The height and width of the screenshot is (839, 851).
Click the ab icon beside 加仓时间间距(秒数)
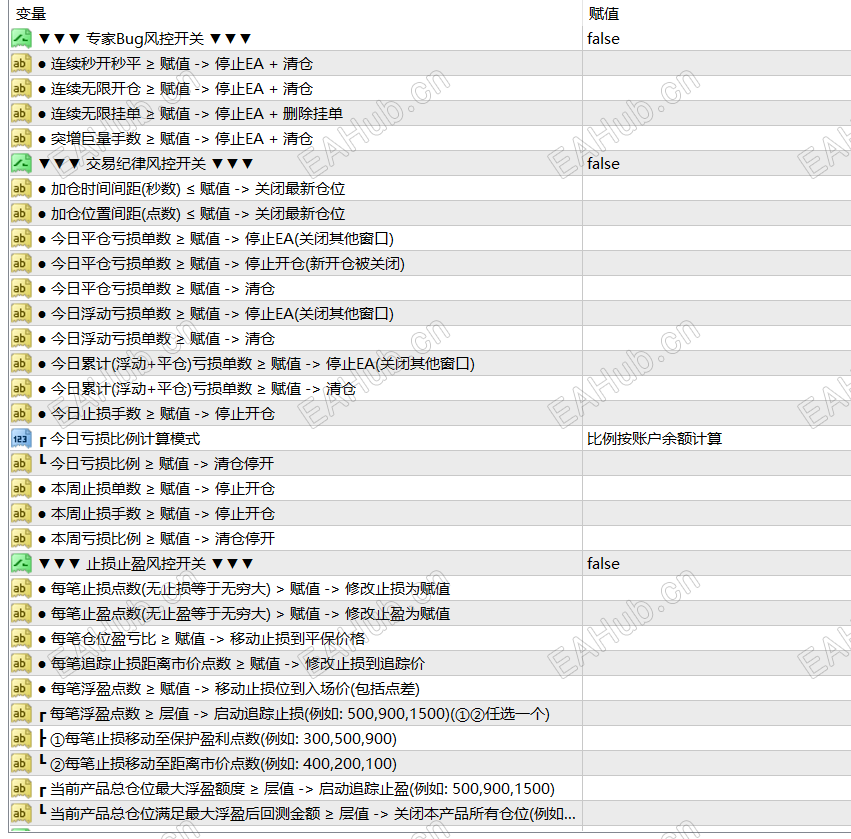click(21, 188)
